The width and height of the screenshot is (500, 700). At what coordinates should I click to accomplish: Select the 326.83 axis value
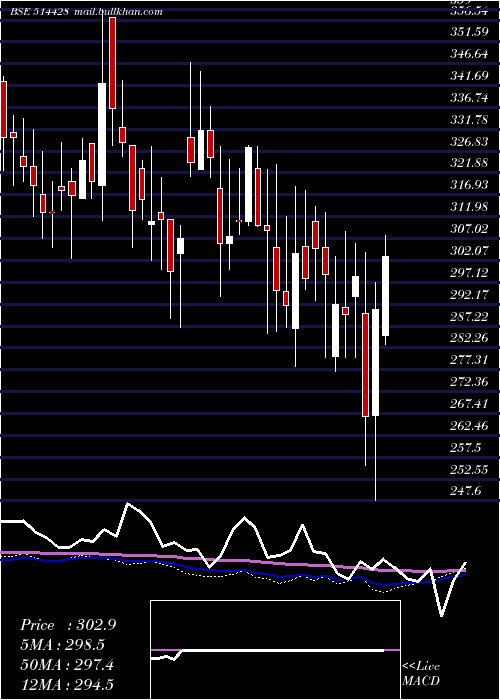pos(469,142)
